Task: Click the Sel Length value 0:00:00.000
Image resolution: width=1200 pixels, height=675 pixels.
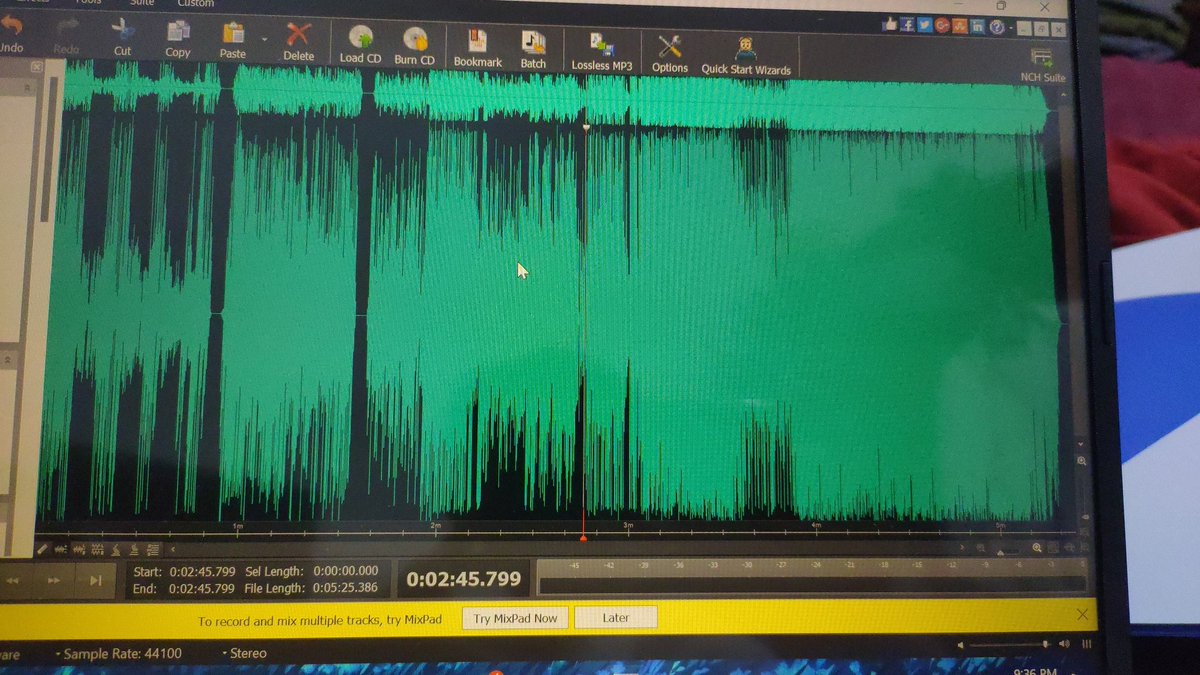Action: (347, 570)
